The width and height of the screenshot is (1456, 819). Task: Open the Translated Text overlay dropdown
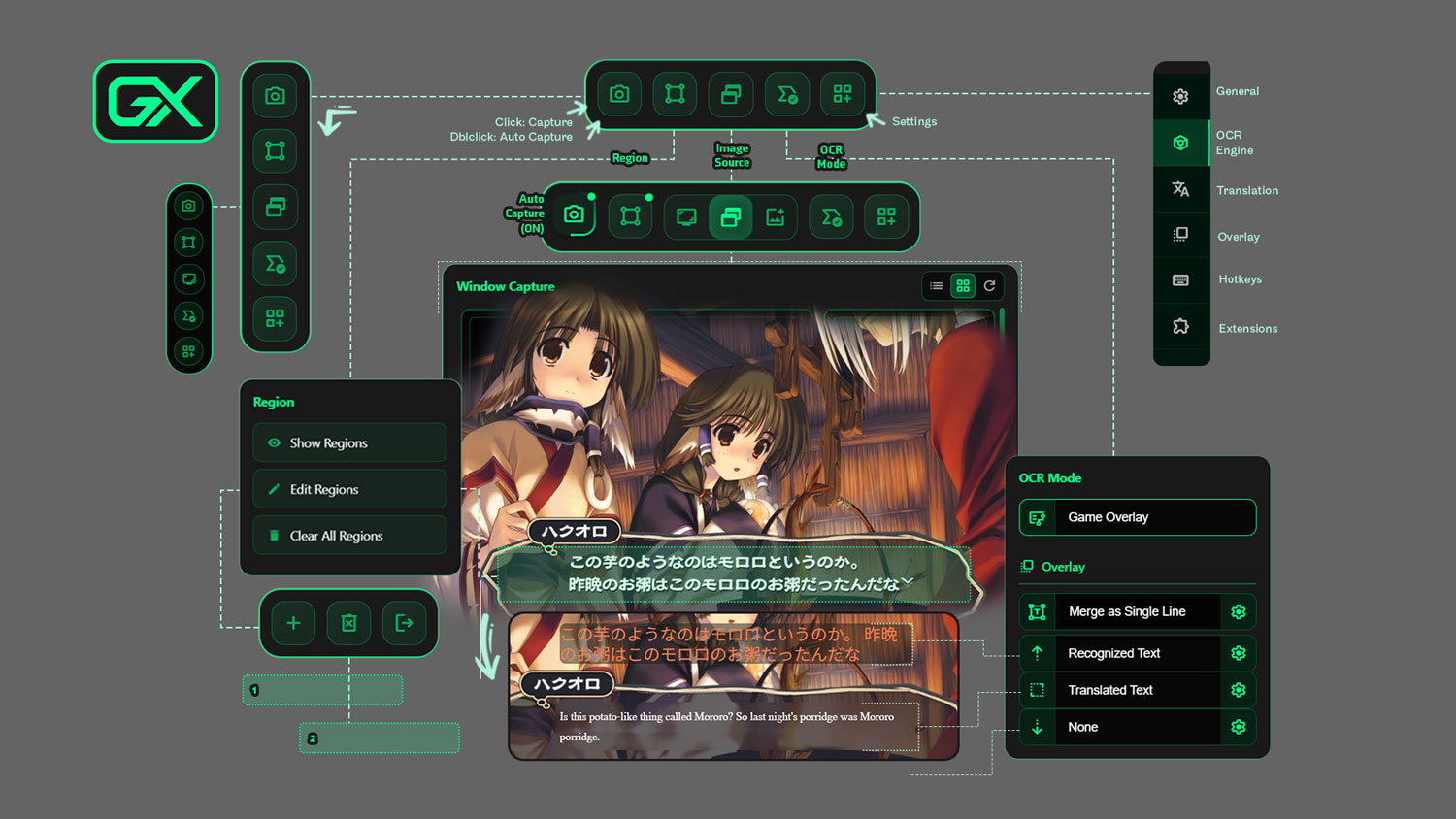point(1136,690)
